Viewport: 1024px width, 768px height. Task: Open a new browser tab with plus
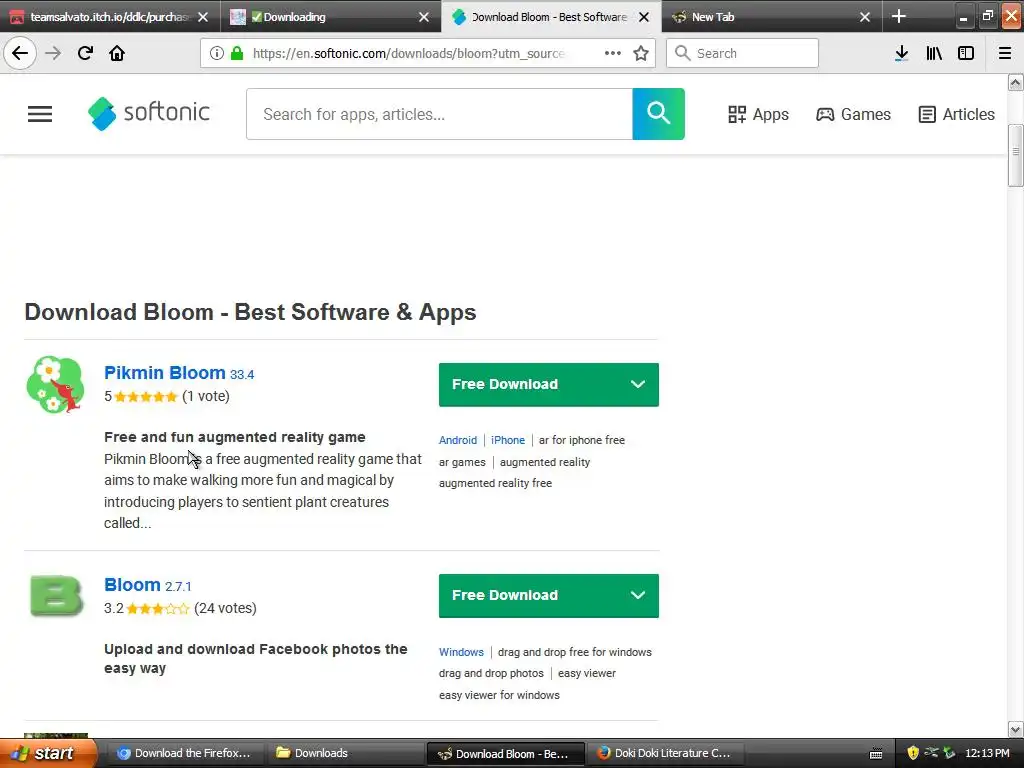click(899, 16)
